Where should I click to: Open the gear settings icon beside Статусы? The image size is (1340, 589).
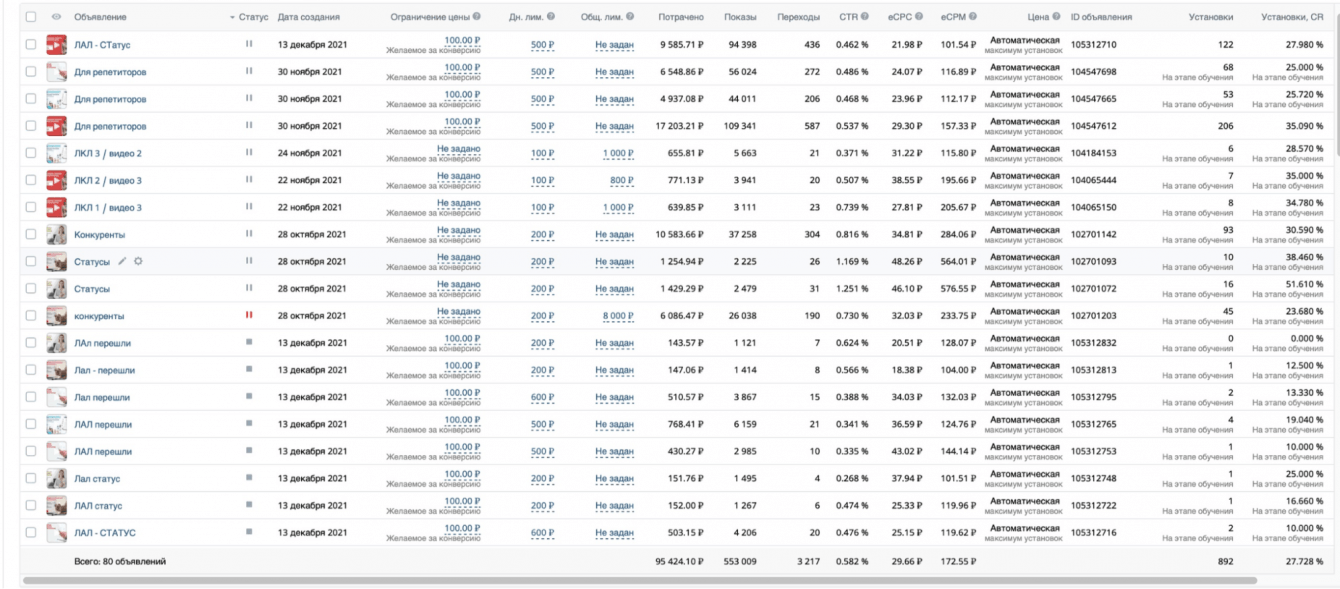click(x=138, y=261)
